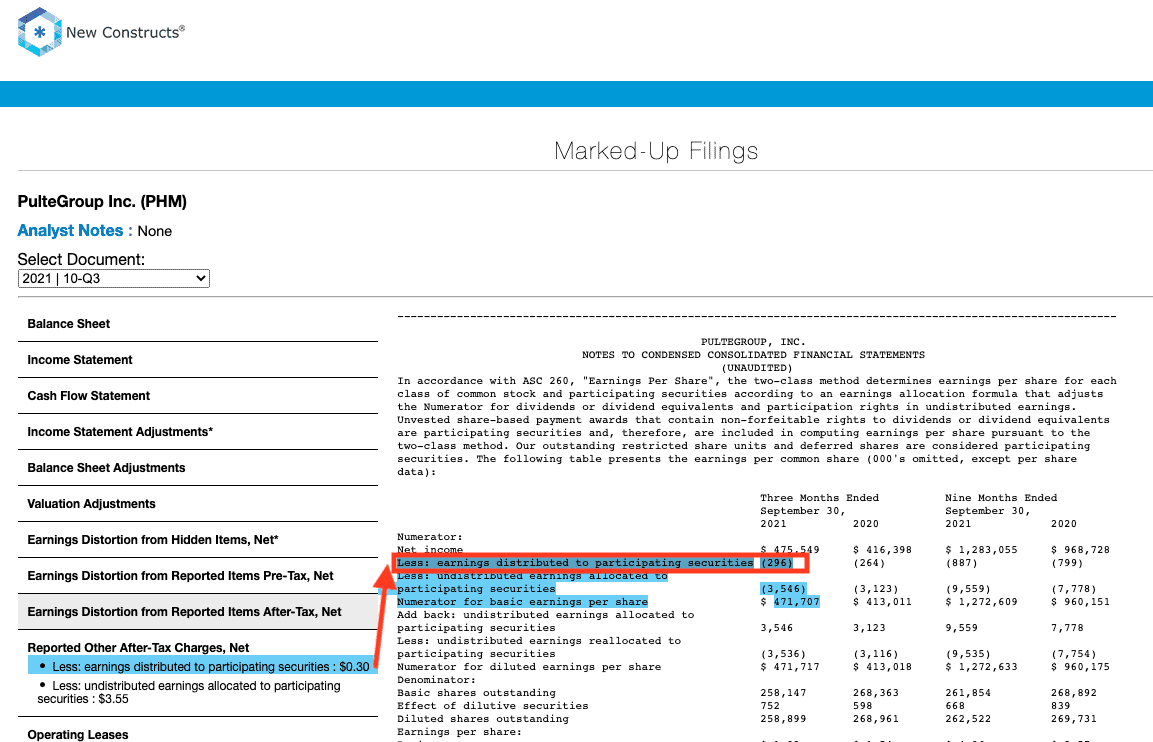Click Reported Other After-Tax Charges, Net heading
Image resolution: width=1153 pixels, height=742 pixels.
(138, 648)
